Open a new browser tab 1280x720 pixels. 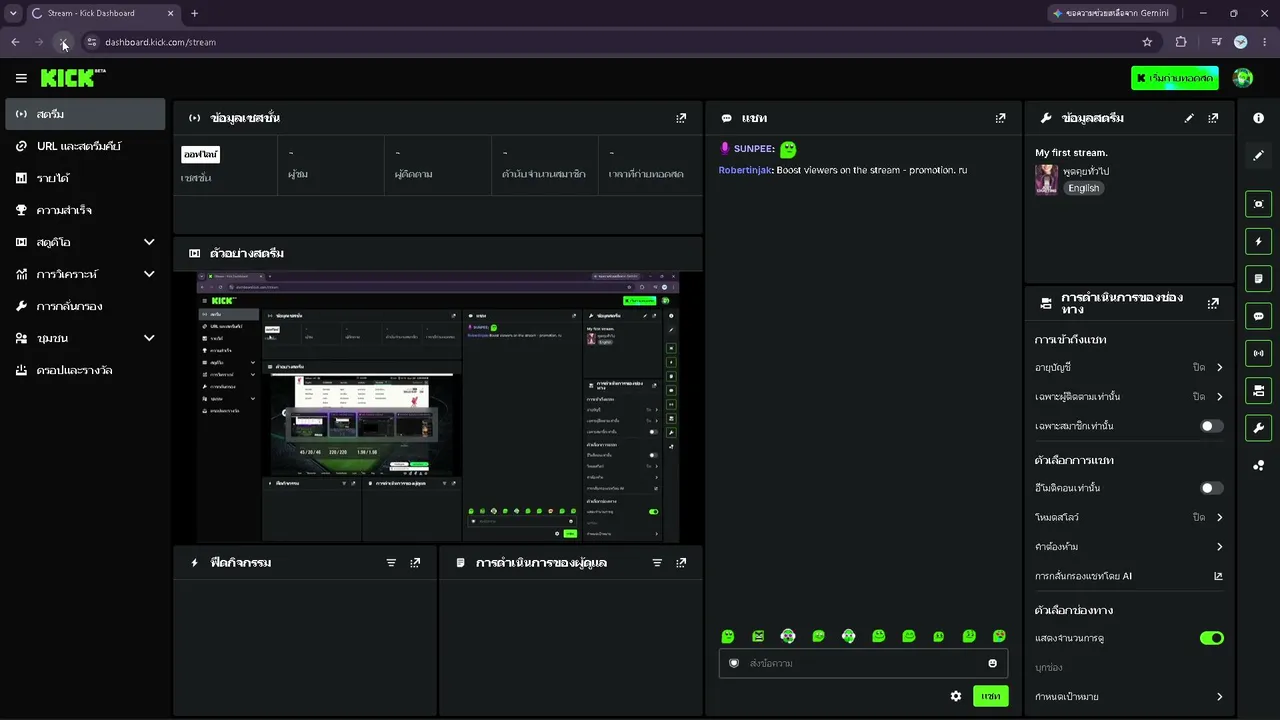[x=194, y=13]
